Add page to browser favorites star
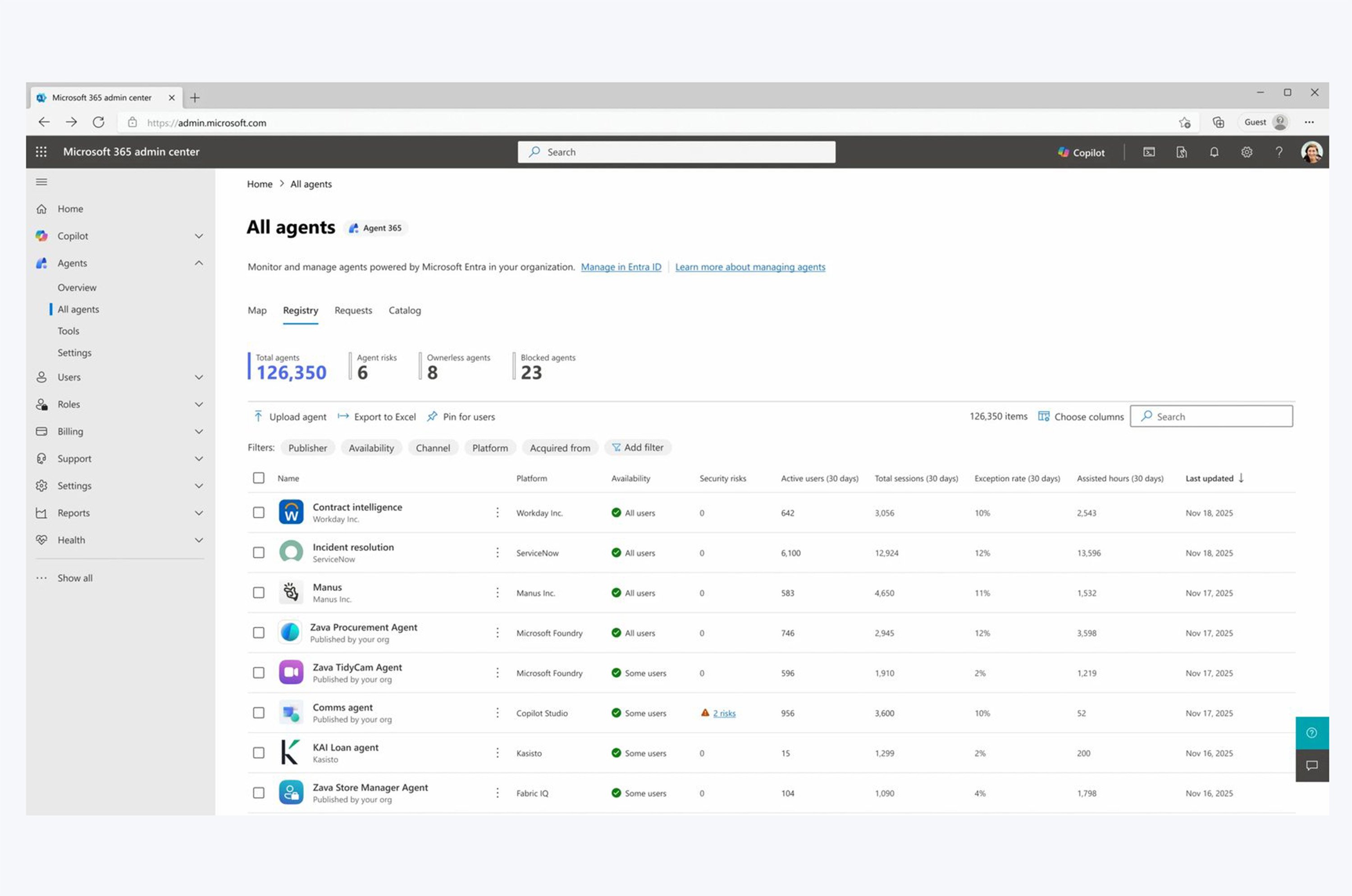1352x896 pixels. pyautogui.click(x=1184, y=122)
